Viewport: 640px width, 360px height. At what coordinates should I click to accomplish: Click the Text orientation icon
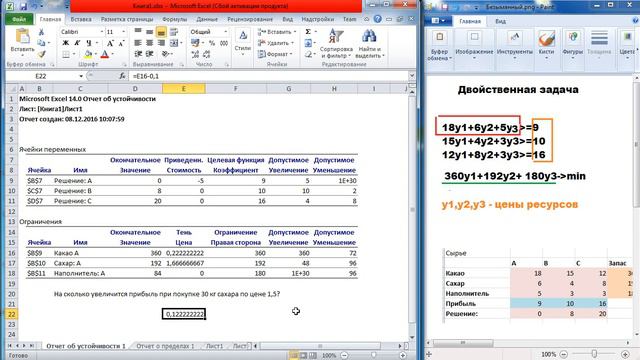tap(165, 54)
